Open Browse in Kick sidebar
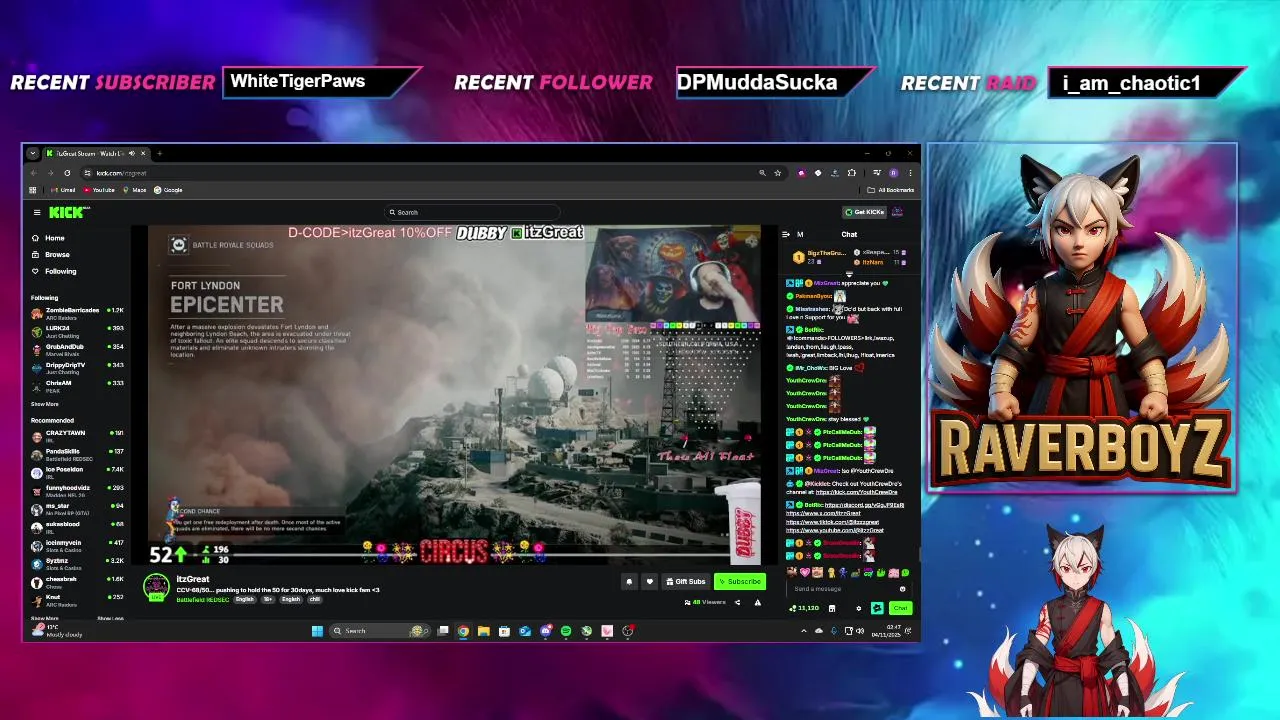Viewport: 1280px width, 720px height. tap(50, 254)
